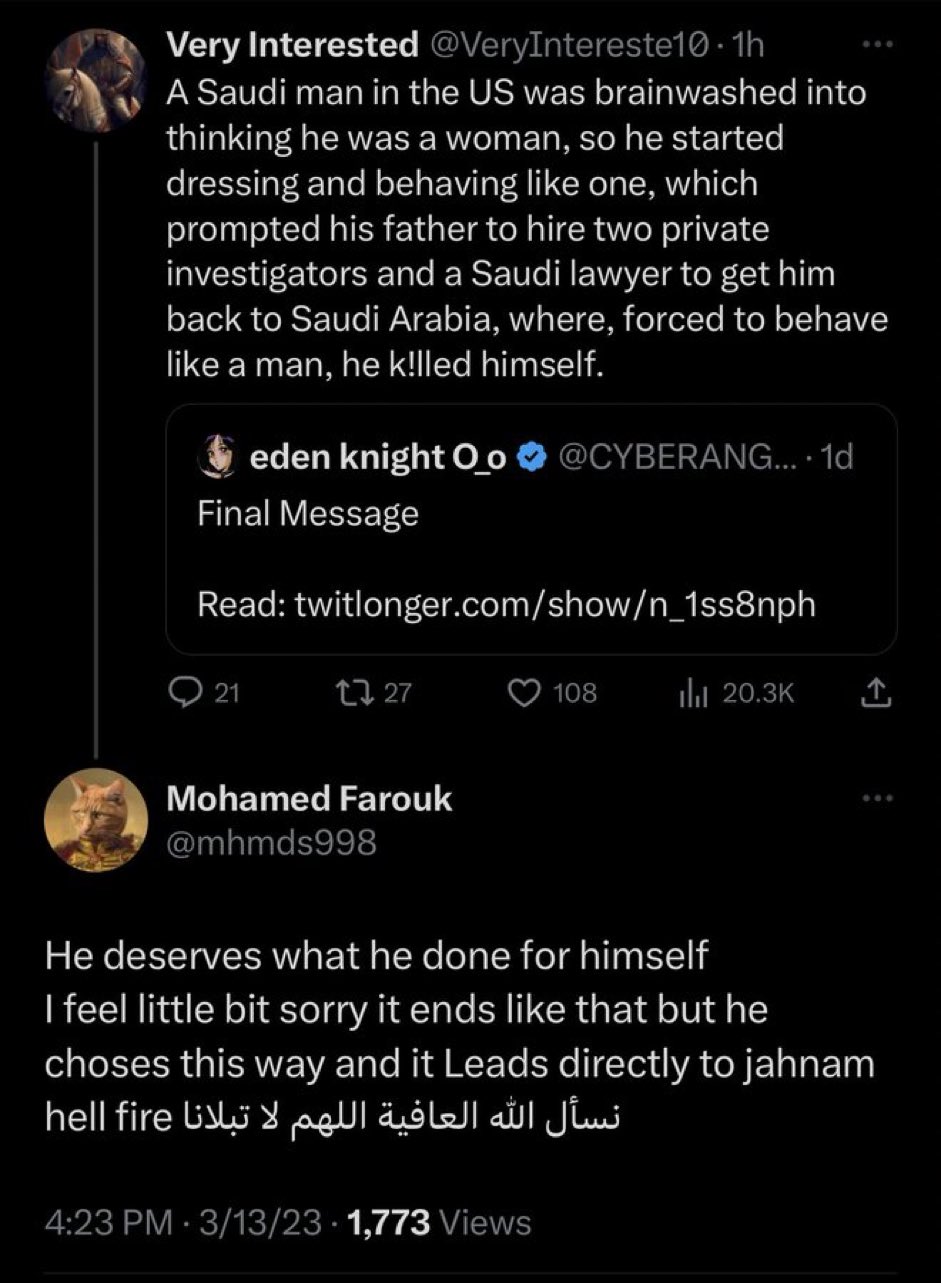This screenshot has width=941, height=1283.
Task: Click the 4:23 PM · 3/13/23 timestamp
Action: [184, 1221]
